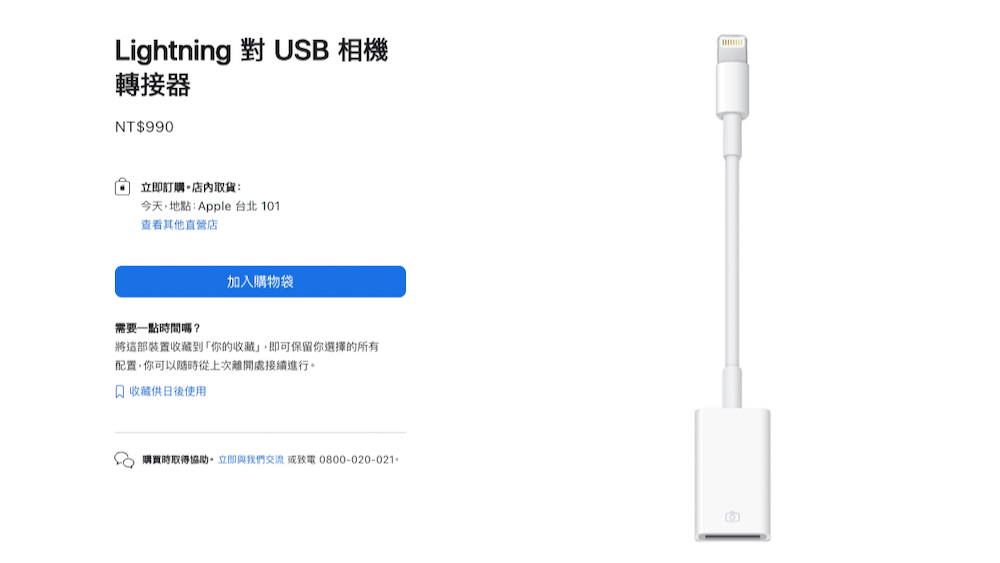Image resolution: width=1000 pixels, height=563 pixels.
Task: Click the white cable in the product image
Action: click(x=732, y=261)
